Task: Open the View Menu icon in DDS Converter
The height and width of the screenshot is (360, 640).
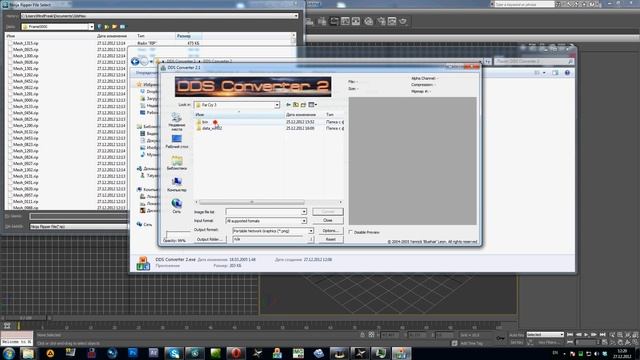Action: 313,105
